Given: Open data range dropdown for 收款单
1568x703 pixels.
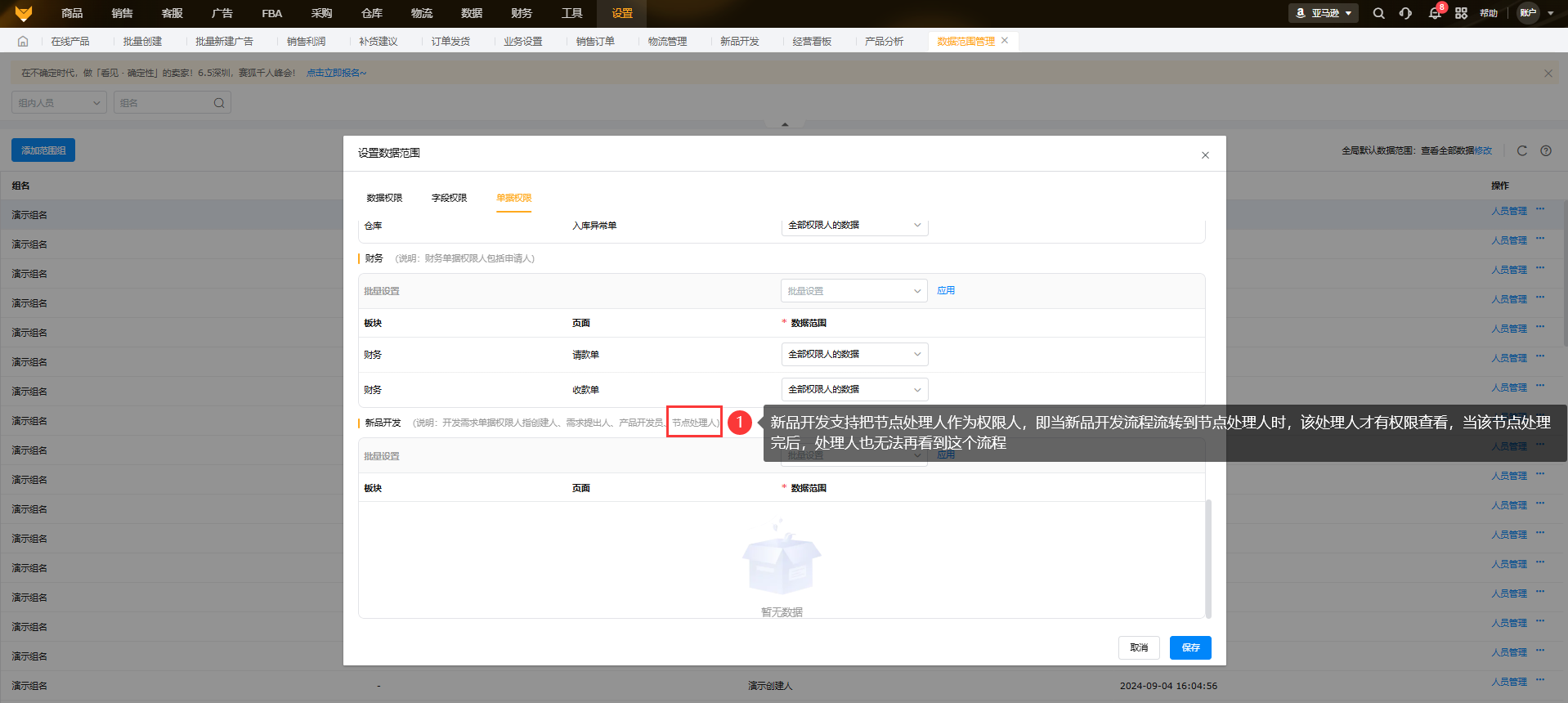Looking at the screenshot, I should click(854, 389).
